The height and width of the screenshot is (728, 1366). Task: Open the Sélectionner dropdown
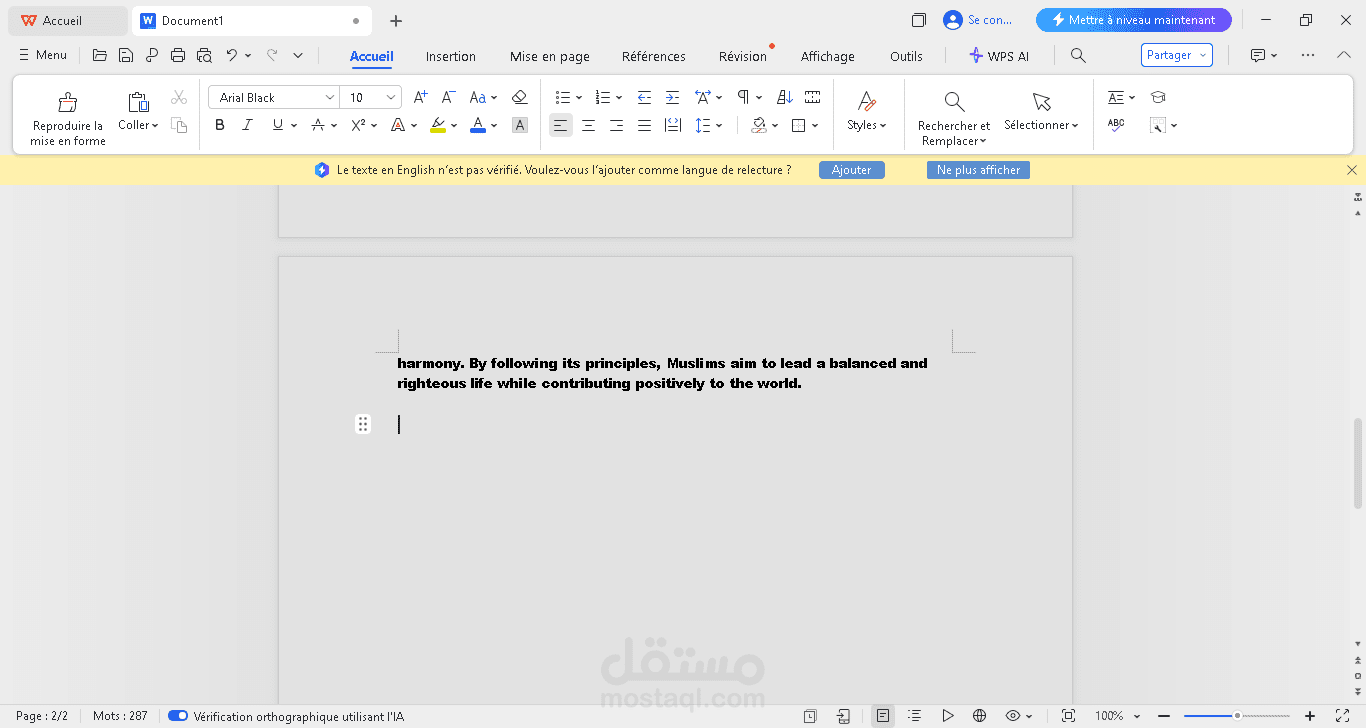[1041, 125]
